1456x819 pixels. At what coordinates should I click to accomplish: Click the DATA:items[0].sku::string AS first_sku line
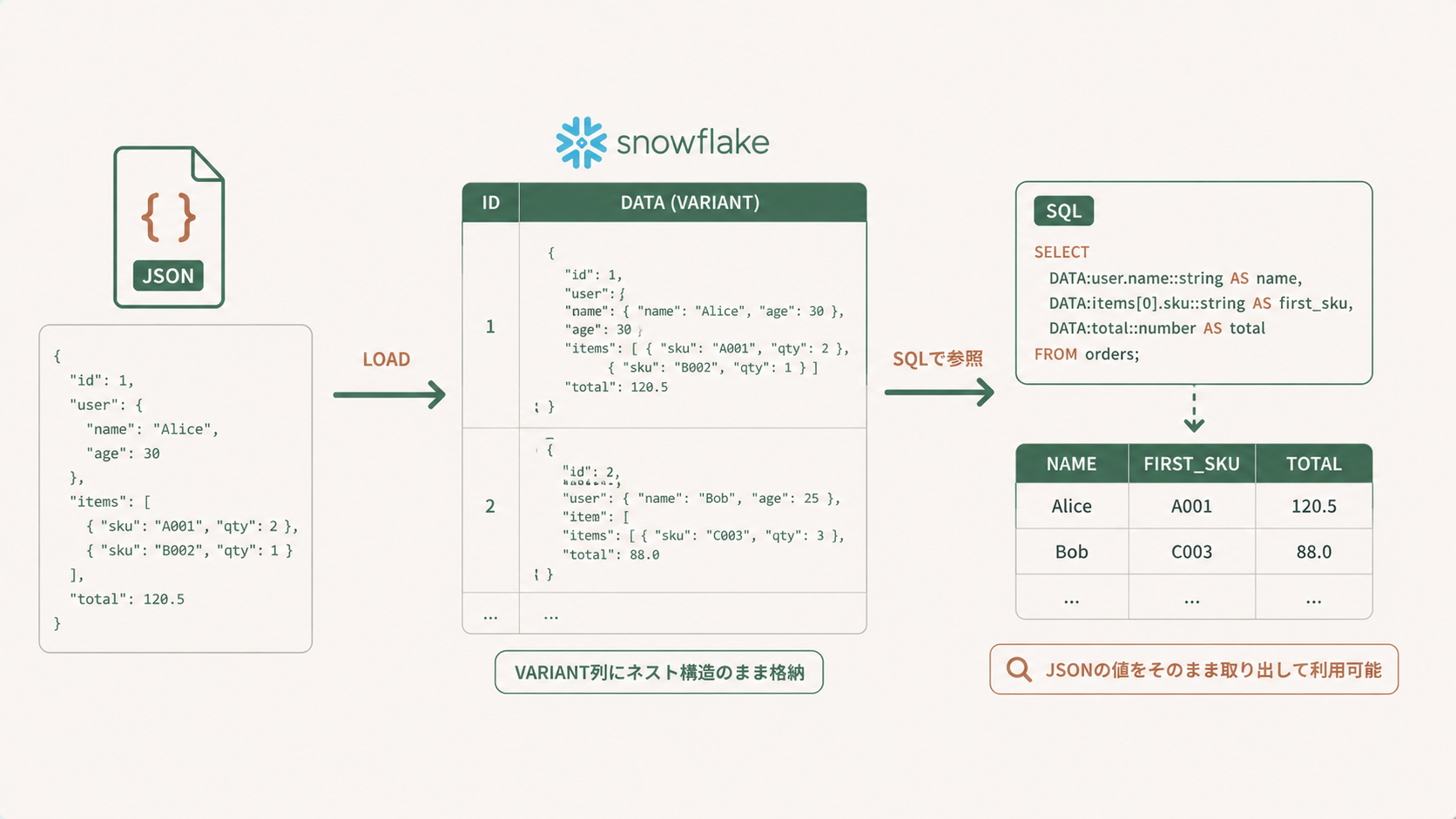[1201, 304]
